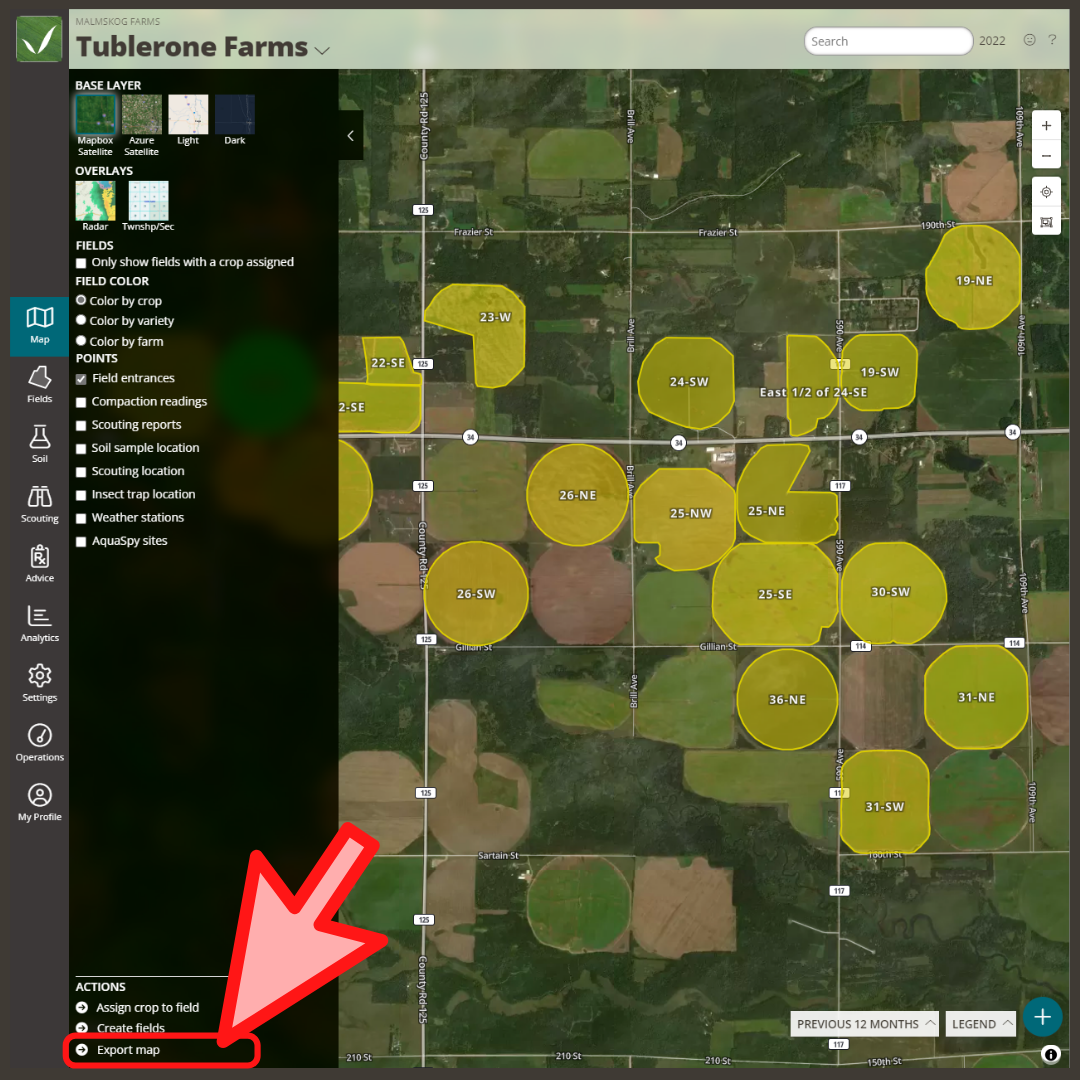The height and width of the screenshot is (1080, 1080).
Task: Open help question mark icon
Action: pyautogui.click(x=1052, y=40)
